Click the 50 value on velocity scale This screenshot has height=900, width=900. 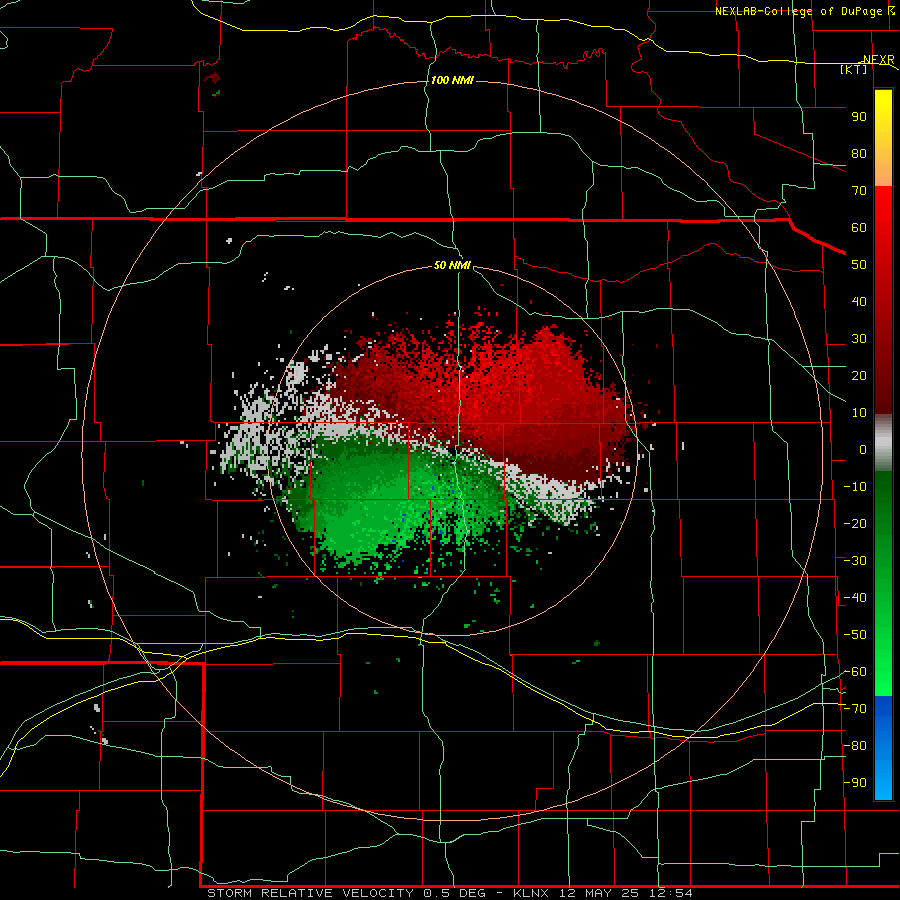coord(859,265)
